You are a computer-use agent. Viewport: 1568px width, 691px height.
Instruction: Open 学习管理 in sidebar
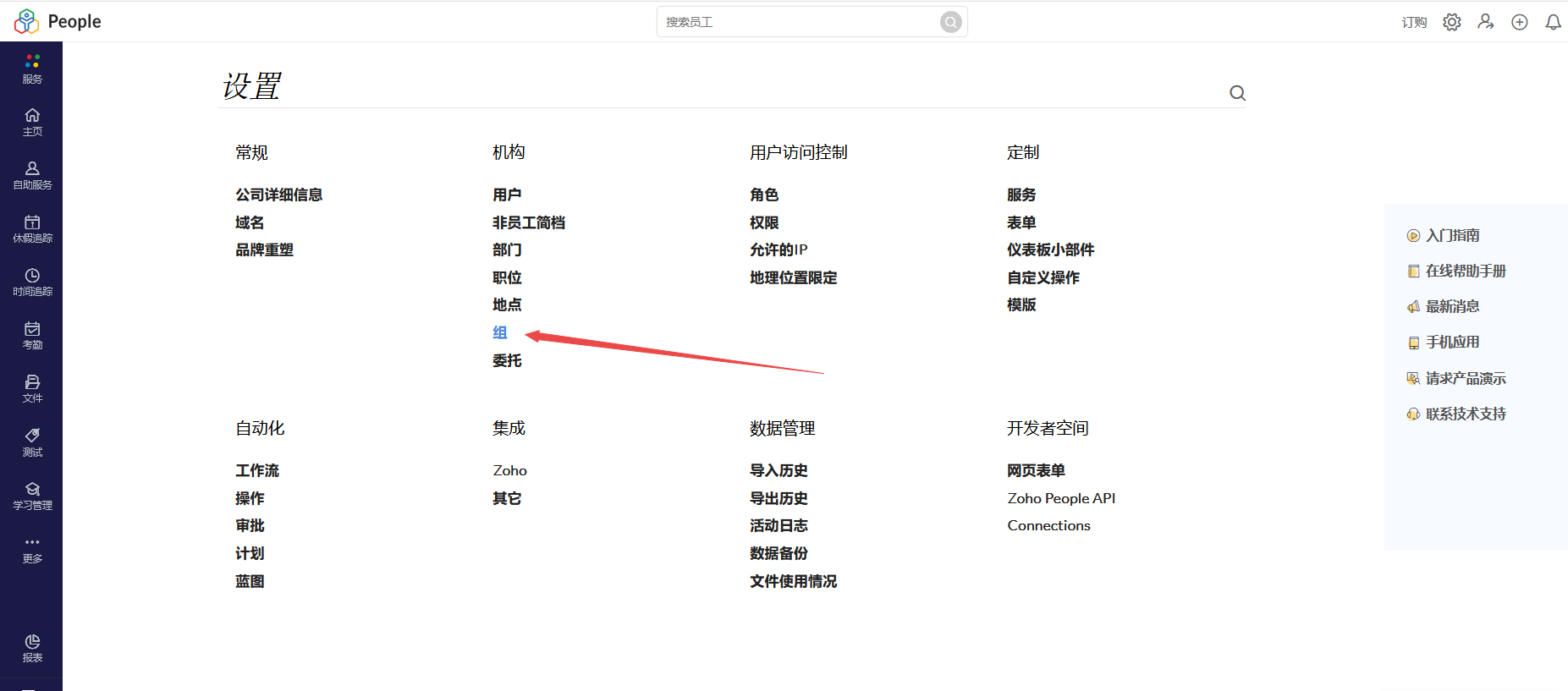tap(32, 496)
